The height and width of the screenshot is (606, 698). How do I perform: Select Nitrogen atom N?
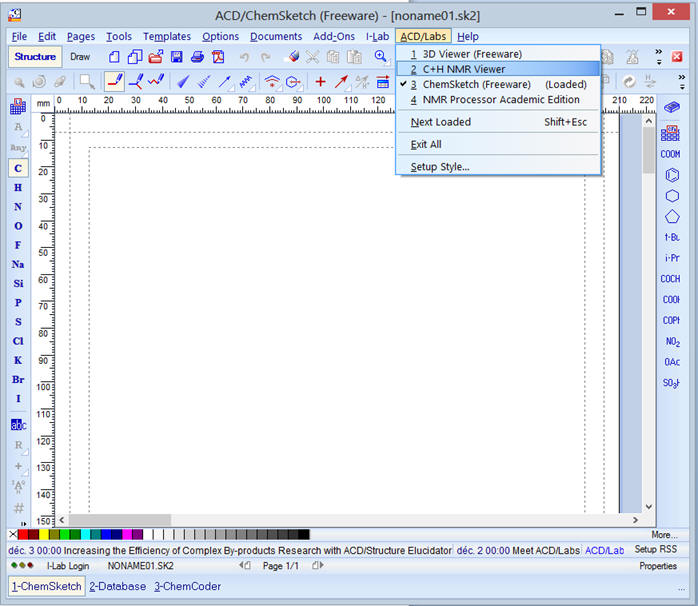coord(18,207)
